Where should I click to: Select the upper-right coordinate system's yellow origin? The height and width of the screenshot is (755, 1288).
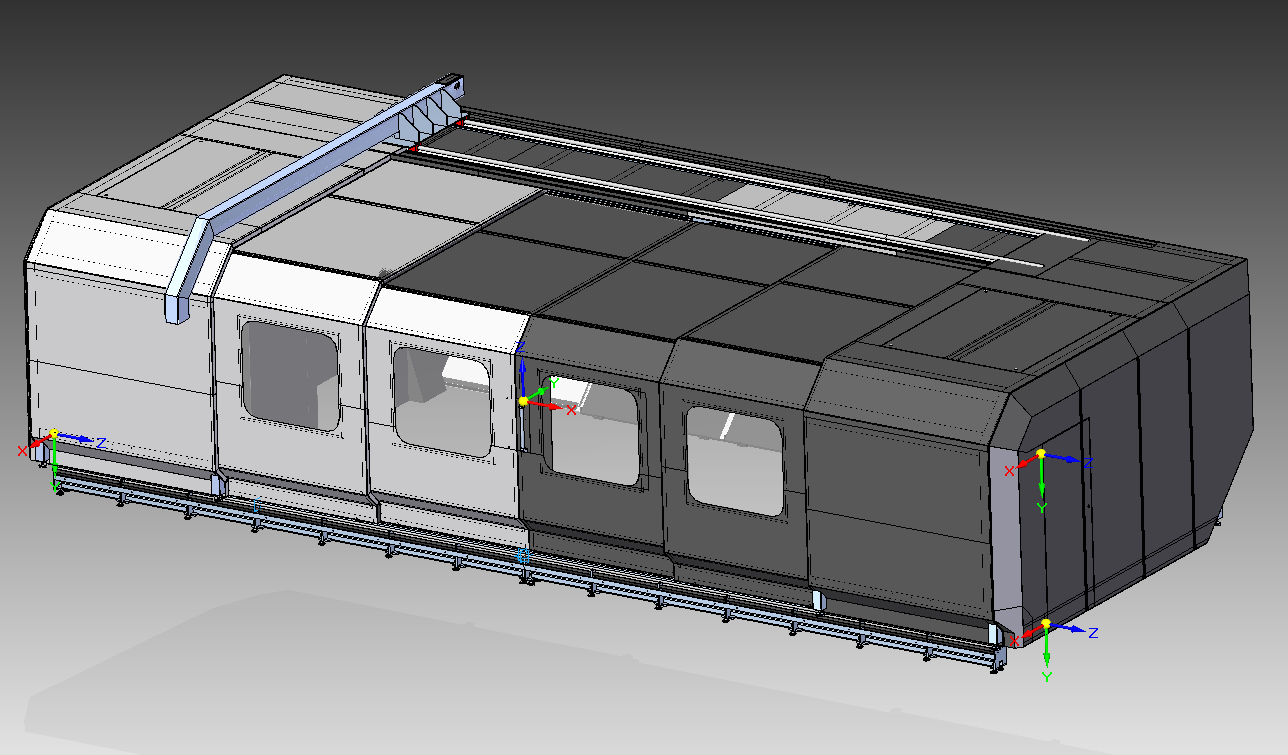click(1040, 454)
